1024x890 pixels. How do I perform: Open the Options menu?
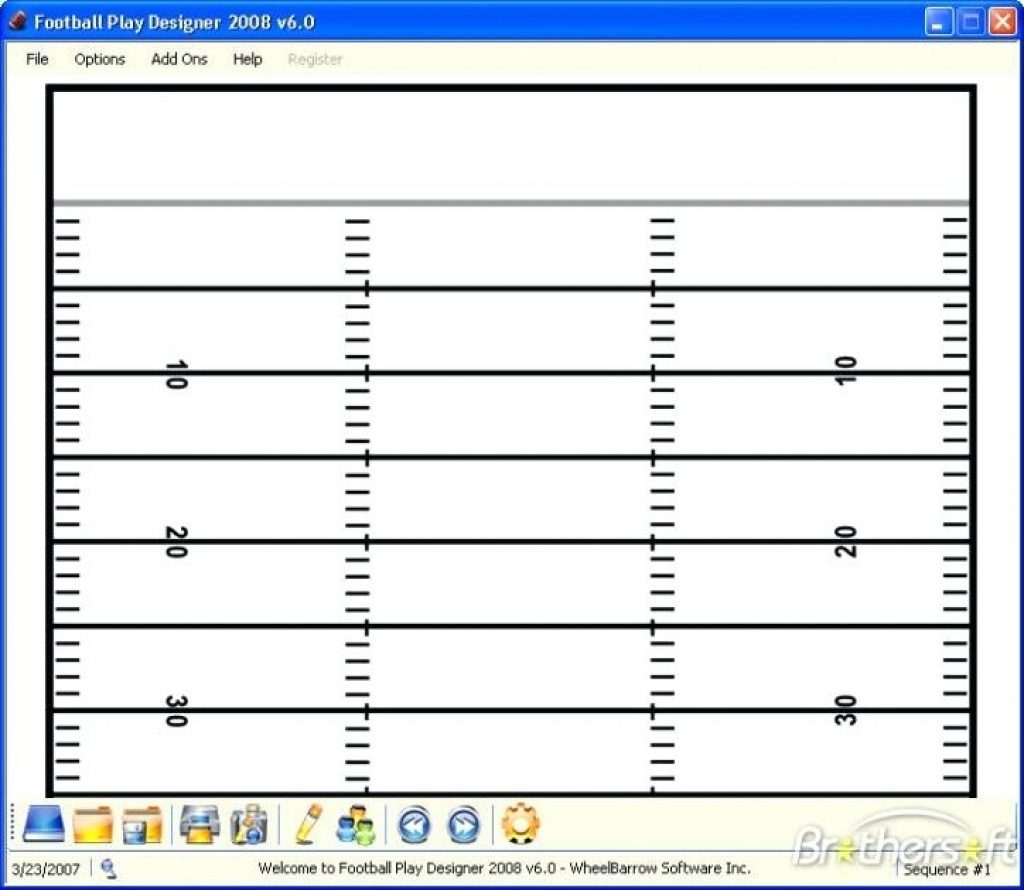[x=99, y=59]
